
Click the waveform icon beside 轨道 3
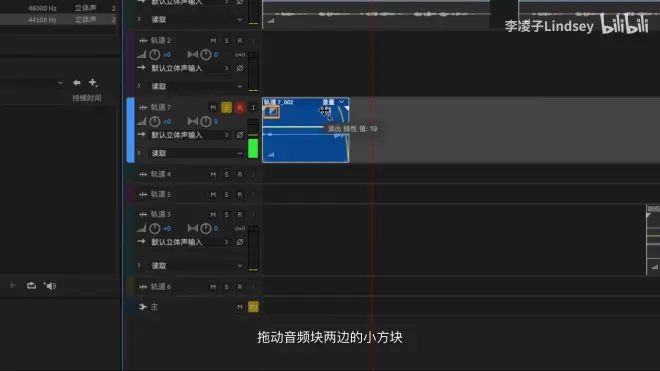143,214
